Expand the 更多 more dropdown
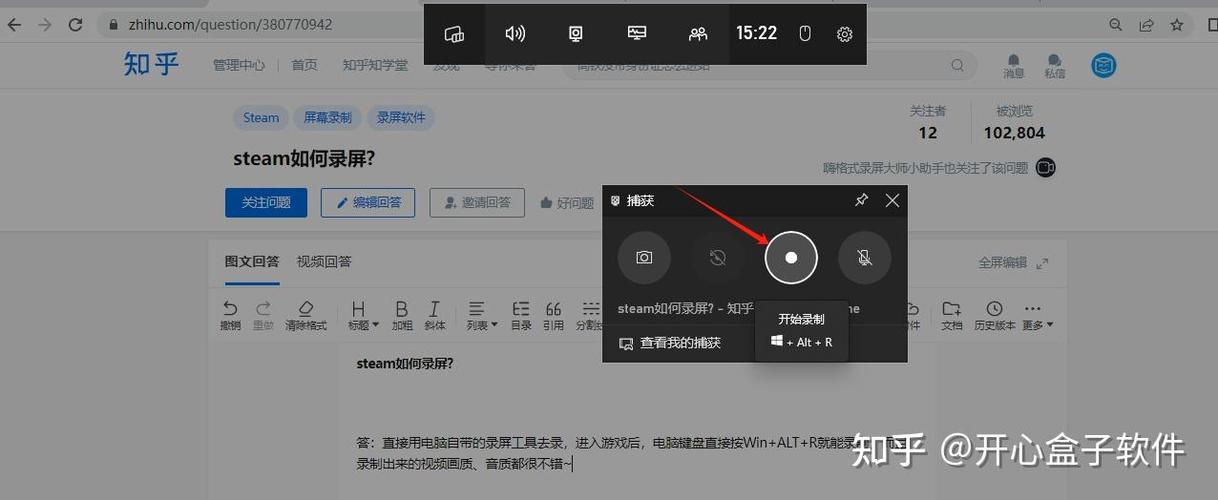The image size is (1218, 500). (x=1037, y=315)
